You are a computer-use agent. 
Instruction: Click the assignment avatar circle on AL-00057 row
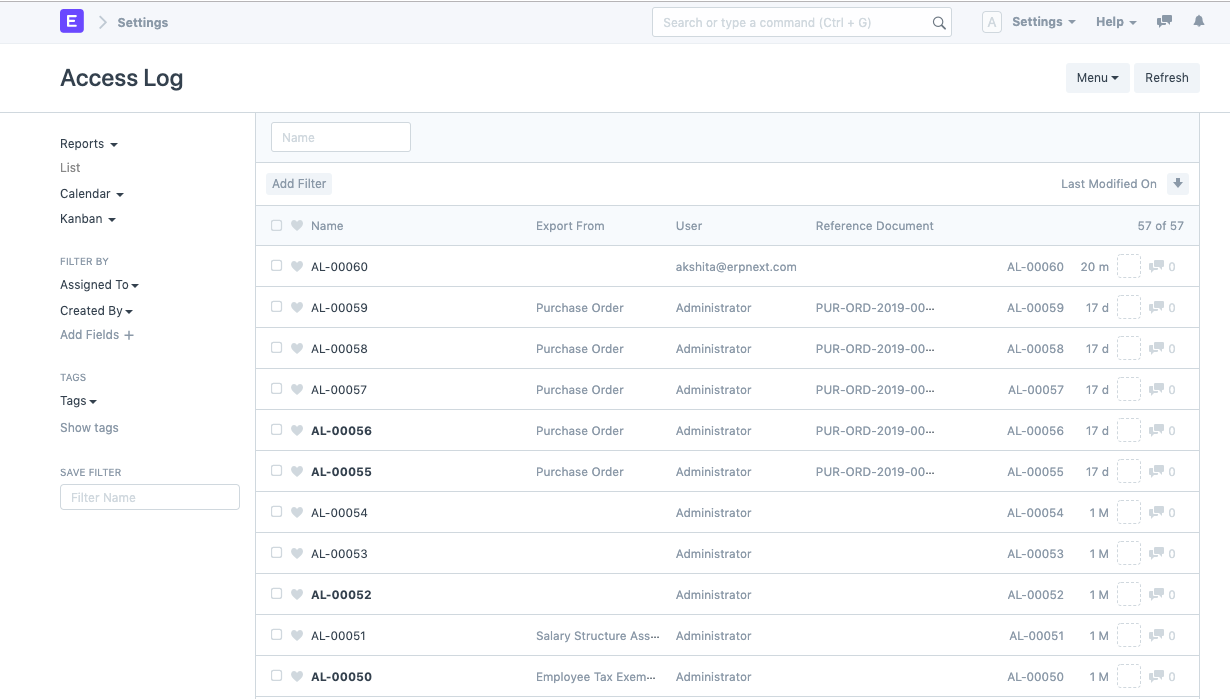[x=1128, y=389]
